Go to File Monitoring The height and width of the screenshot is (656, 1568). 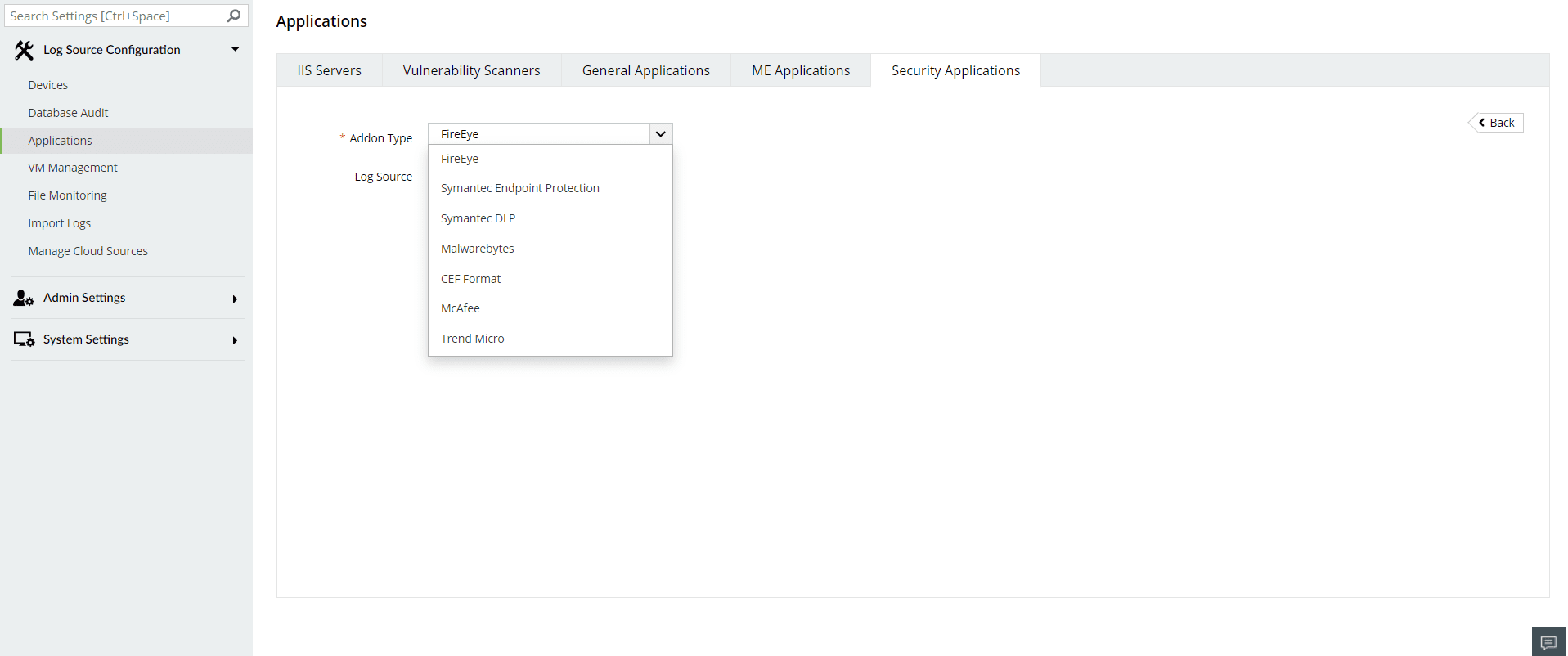[x=67, y=195]
